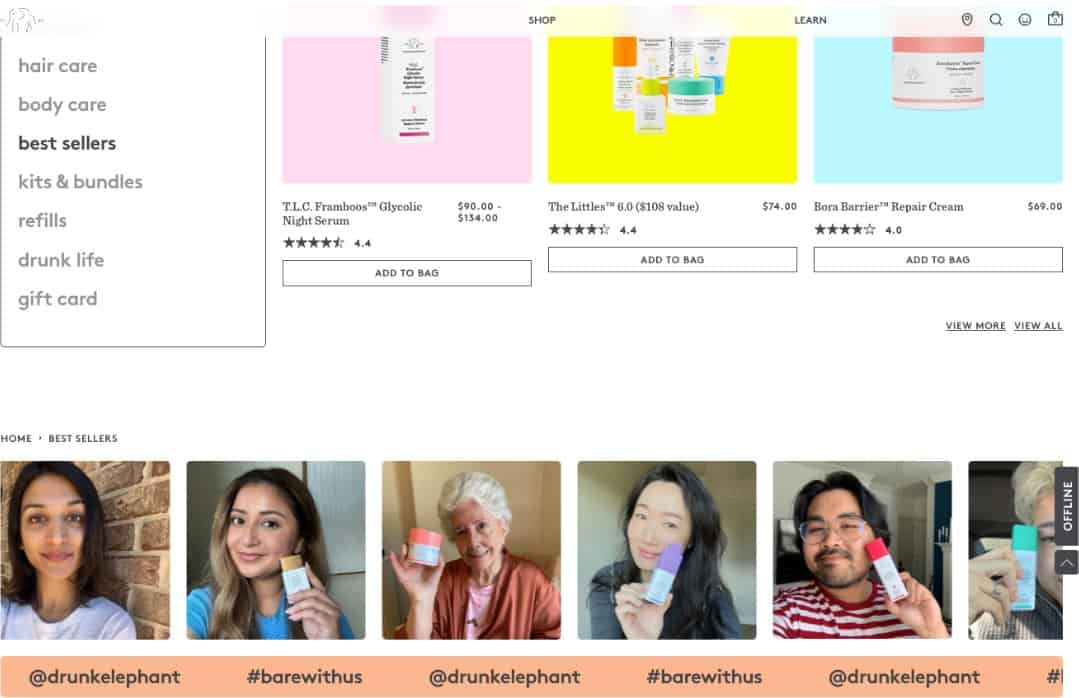Select kits & bundles category
The image size is (1079, 698).
click(x=81, y=182)
